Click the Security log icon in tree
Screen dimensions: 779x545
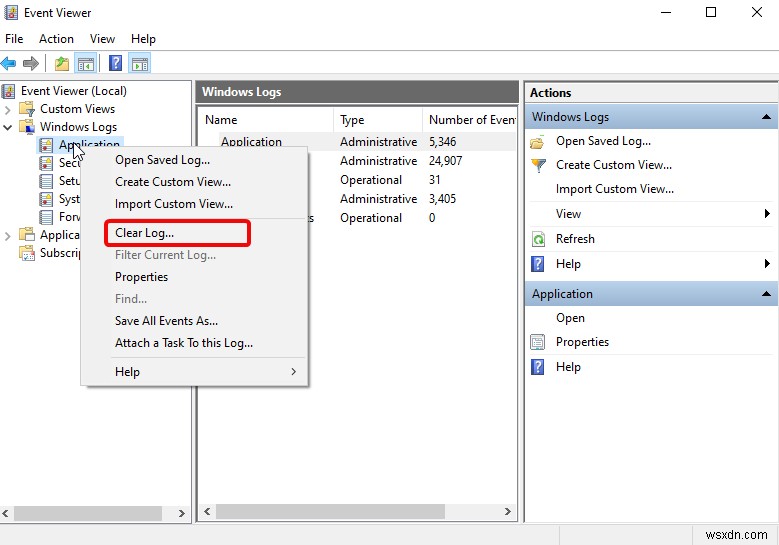pyautogui.click(x=46, y=163)
